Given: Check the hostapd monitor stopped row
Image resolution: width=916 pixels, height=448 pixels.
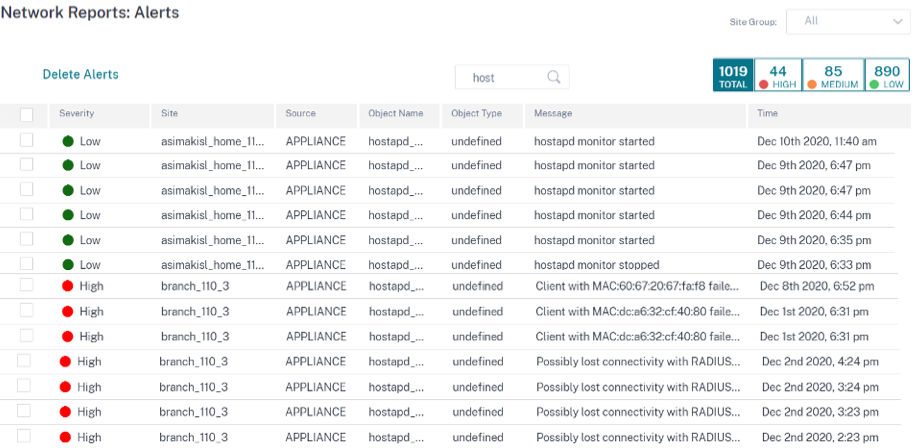Looking at the screenshot, I should click(26, 263).
